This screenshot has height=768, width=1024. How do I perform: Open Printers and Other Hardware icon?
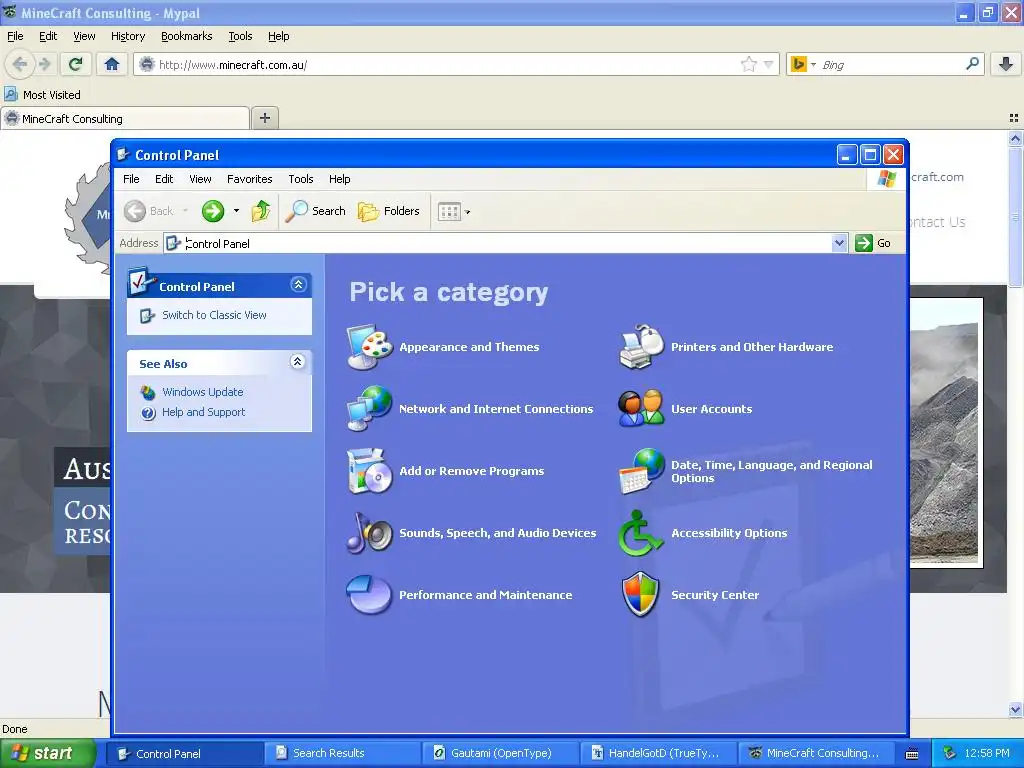coord(641,347)
